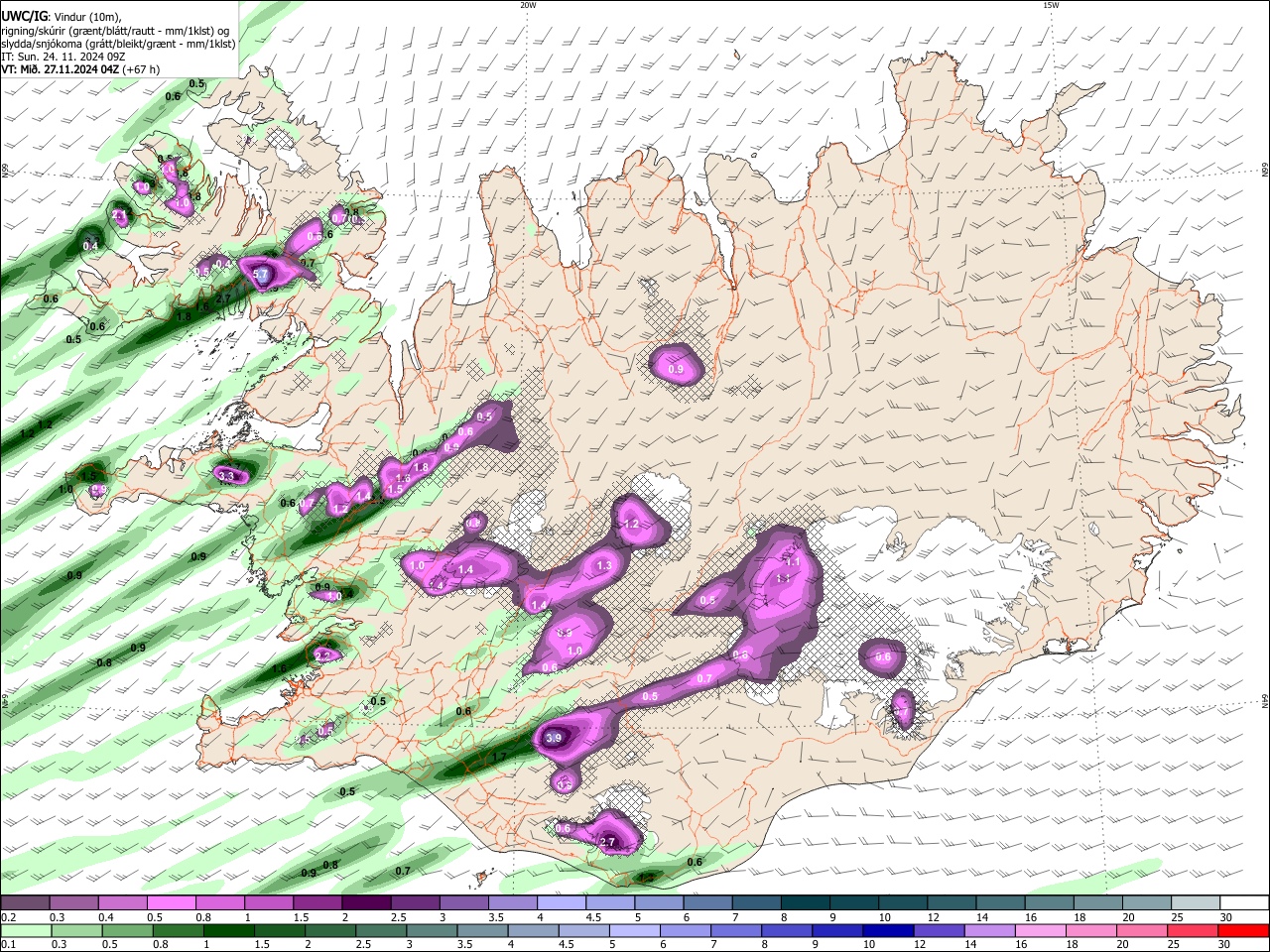Click the light gray 25–30 swatch in the top legend row
The width and height of the screenshot is (1270, 952).
1197,903
